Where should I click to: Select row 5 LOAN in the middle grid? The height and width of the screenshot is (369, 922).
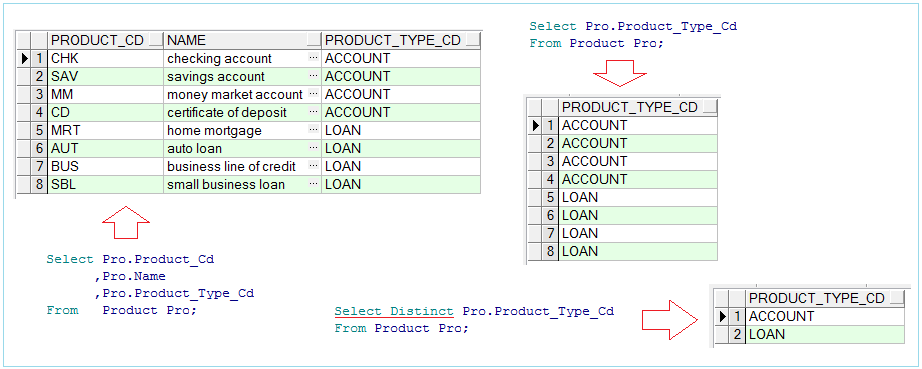tap(638, 197)
